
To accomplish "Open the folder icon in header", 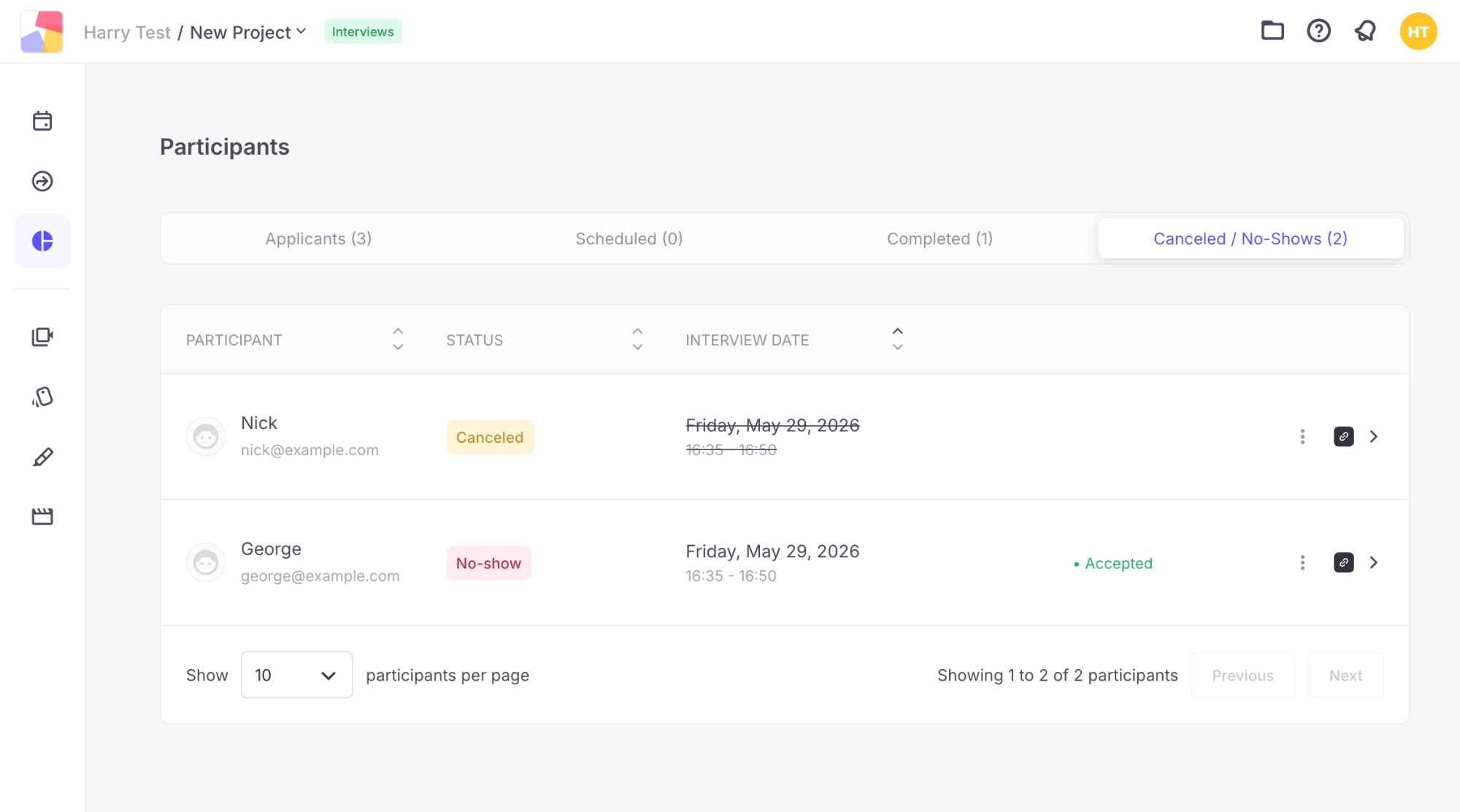I will tap(1272, 31).
